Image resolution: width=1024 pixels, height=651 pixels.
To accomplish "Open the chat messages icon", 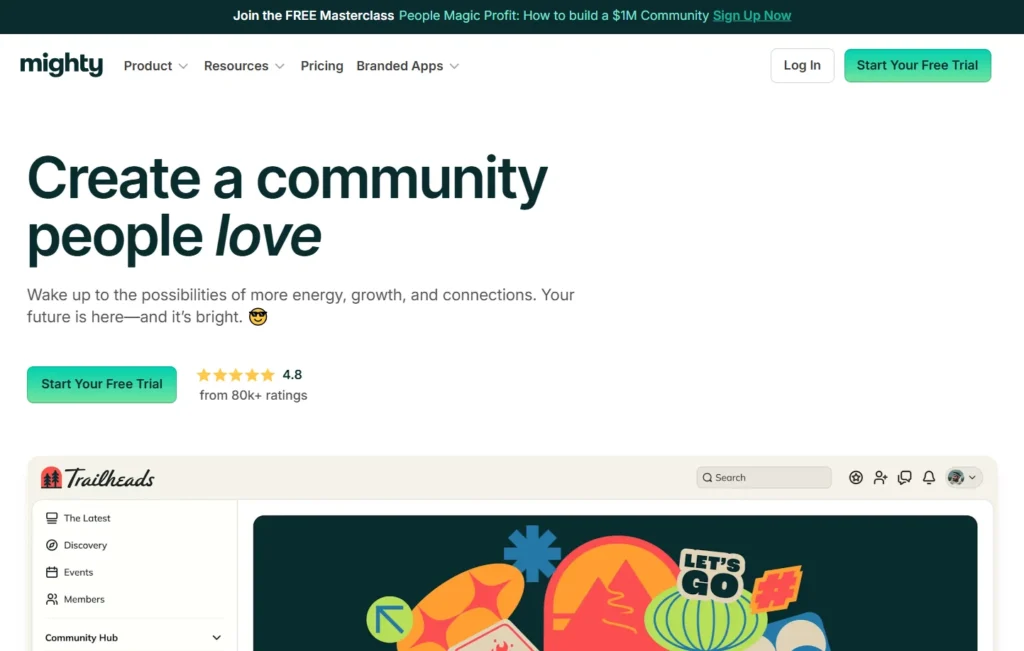I will pyautogui.click(x=905, y=478).
